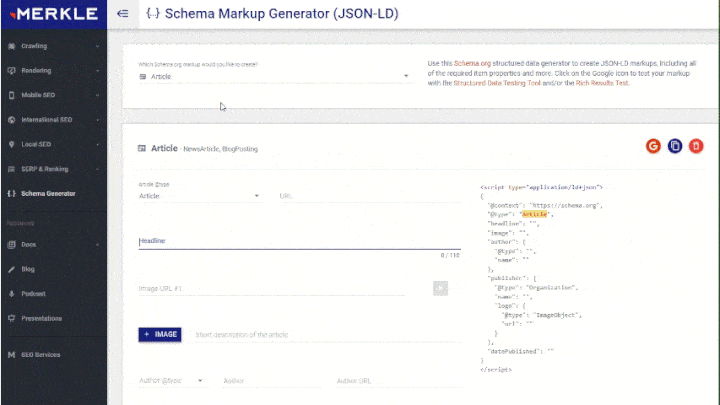Open the Author @type dropdown

click(171, 381)
